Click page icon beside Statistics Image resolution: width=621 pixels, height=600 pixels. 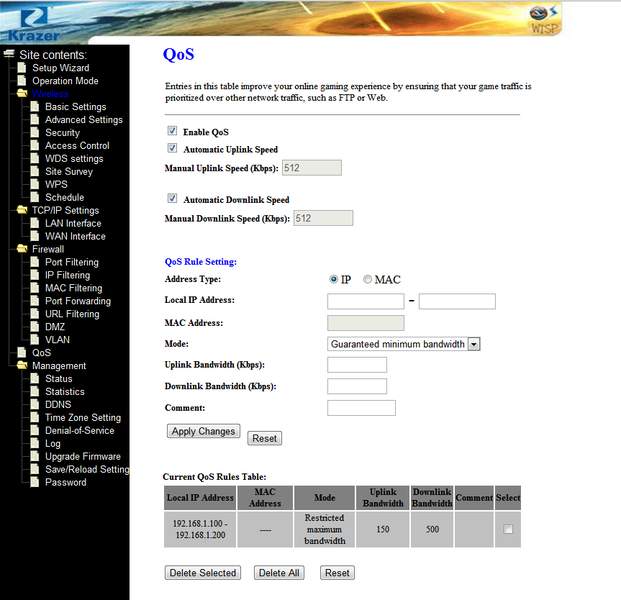pos(35,391)
